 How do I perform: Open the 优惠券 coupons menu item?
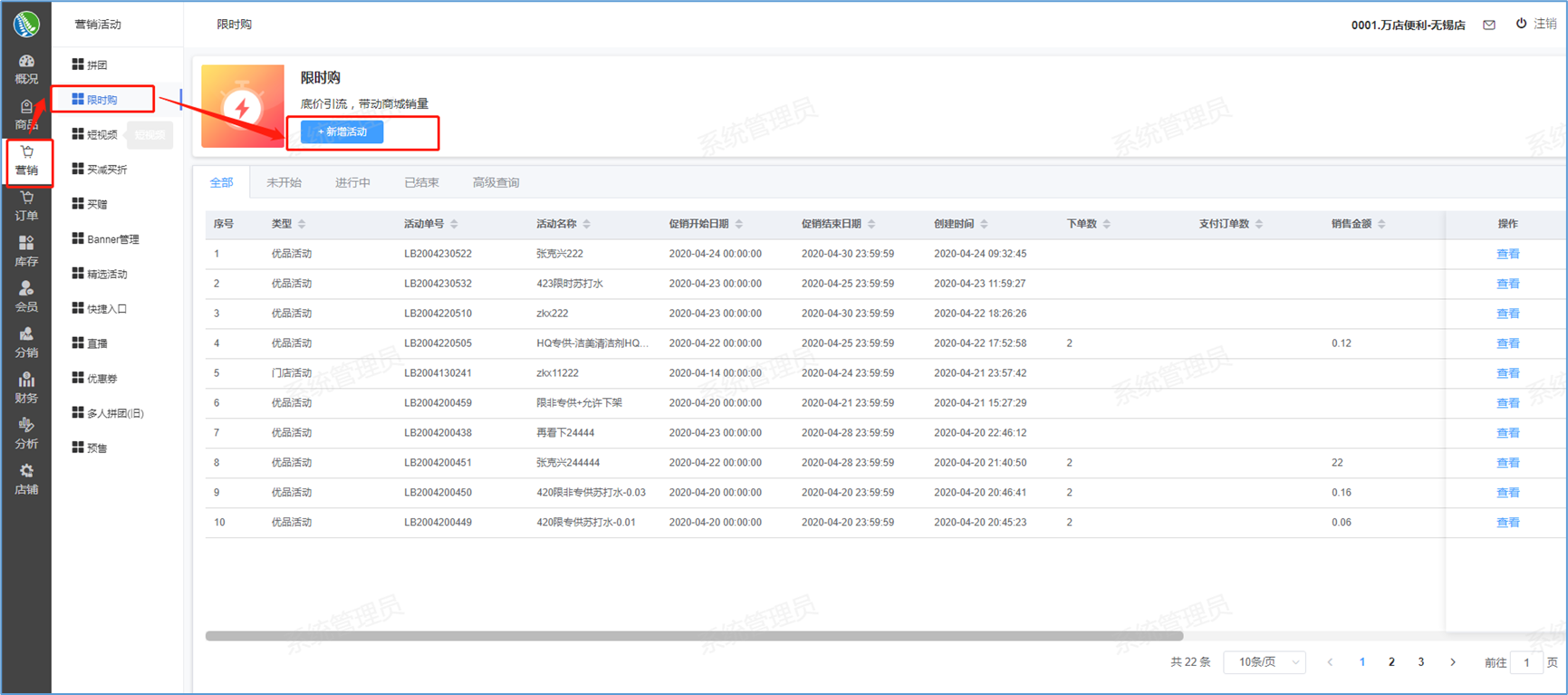pyautogui.click(x=95, y=379)
